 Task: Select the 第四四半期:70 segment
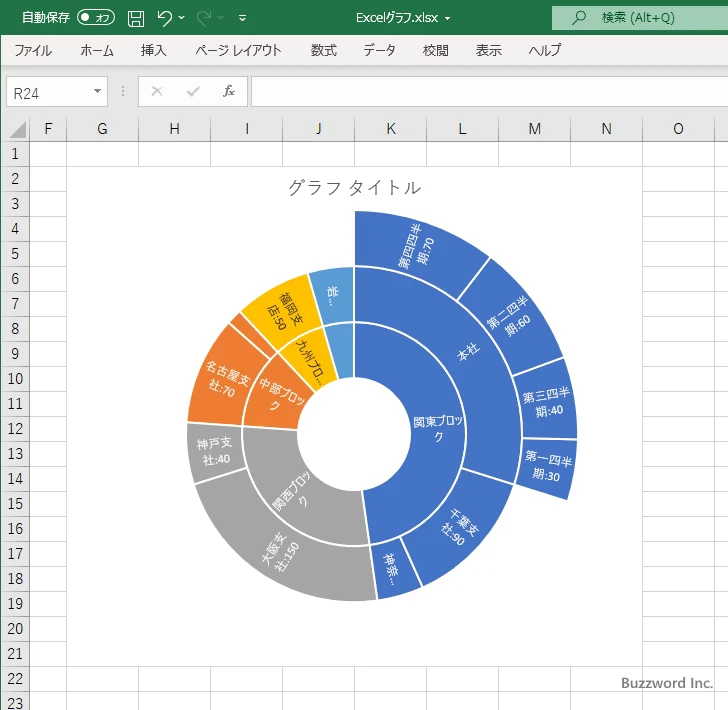pos(416,246)
